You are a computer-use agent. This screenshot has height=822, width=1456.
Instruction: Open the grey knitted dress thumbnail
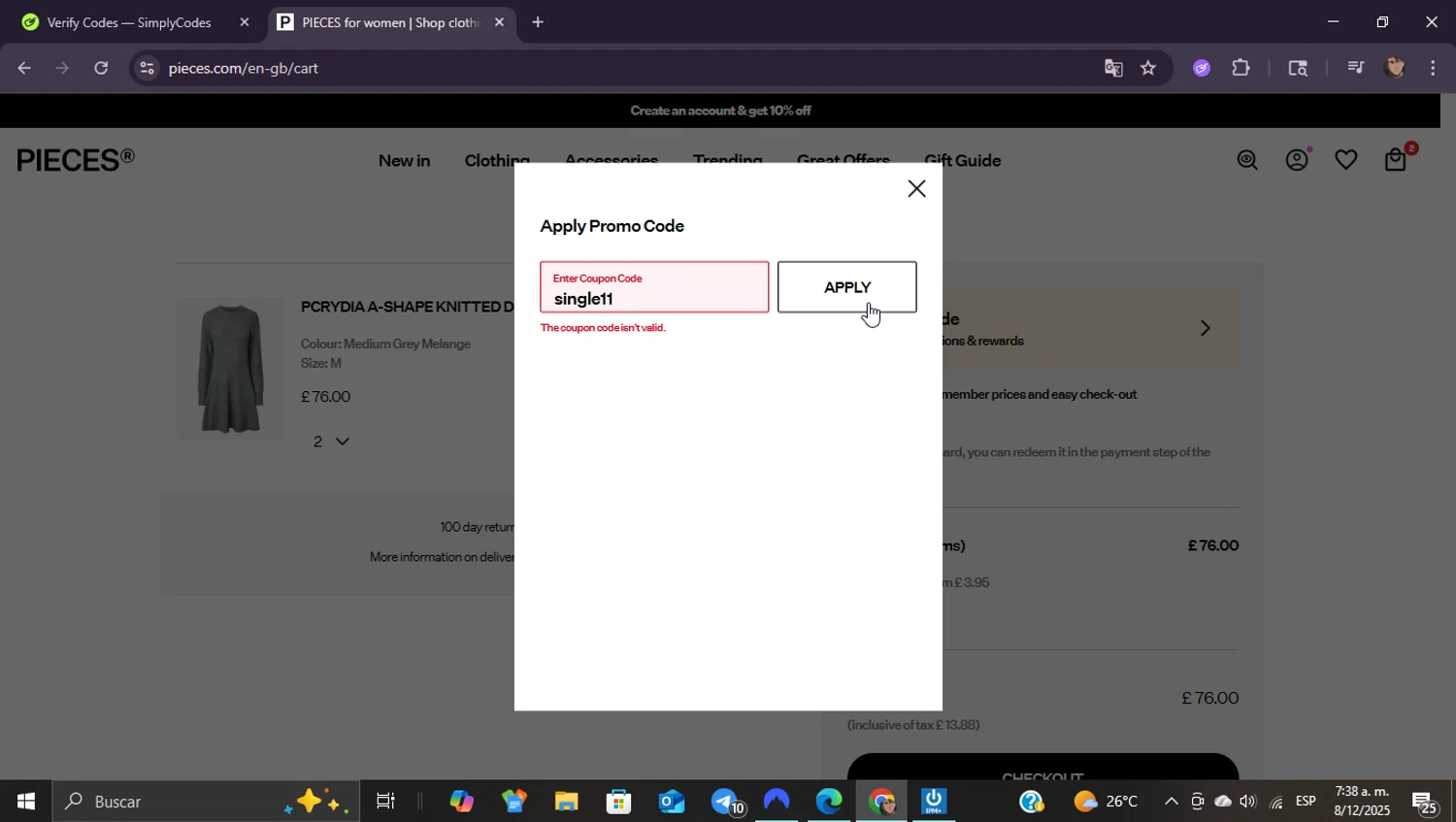230,369
